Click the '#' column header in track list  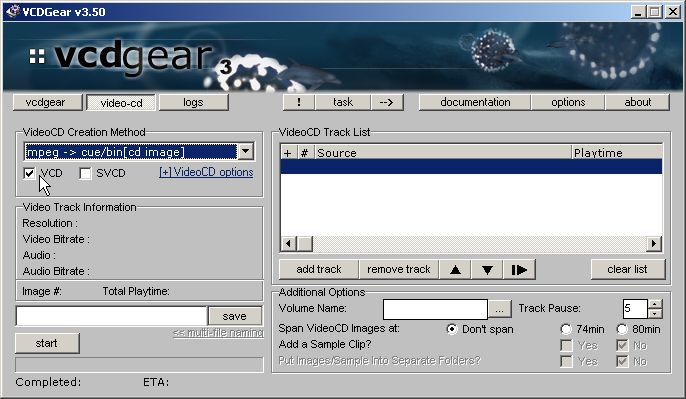click(304, 153)
